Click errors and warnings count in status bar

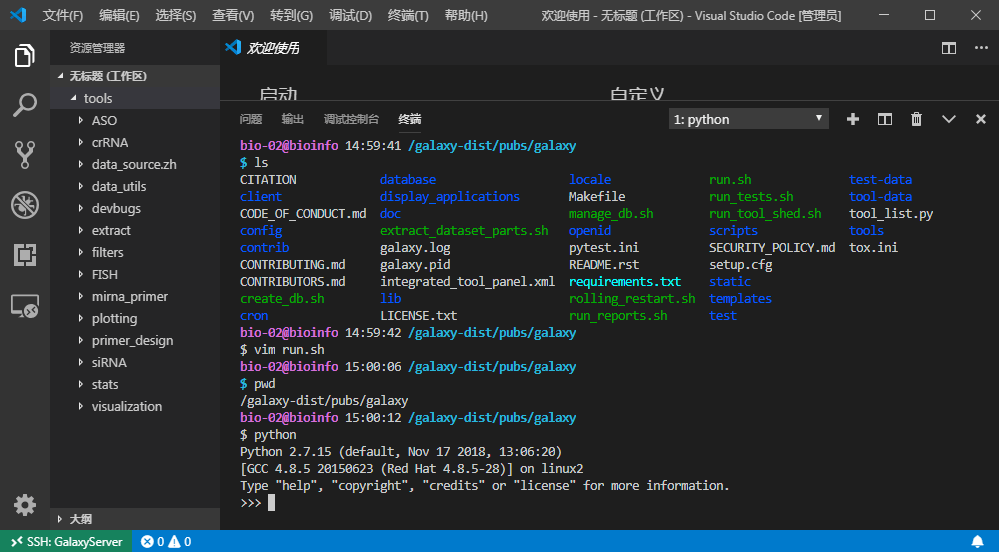pos(166,542)
